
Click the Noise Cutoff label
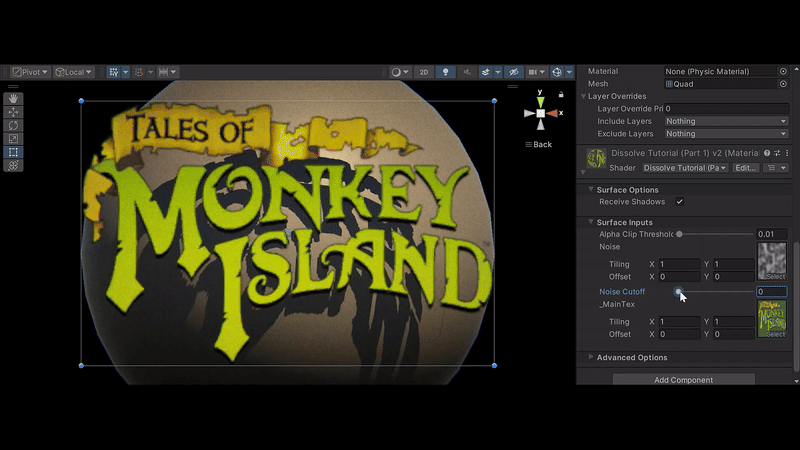point(622,291)
